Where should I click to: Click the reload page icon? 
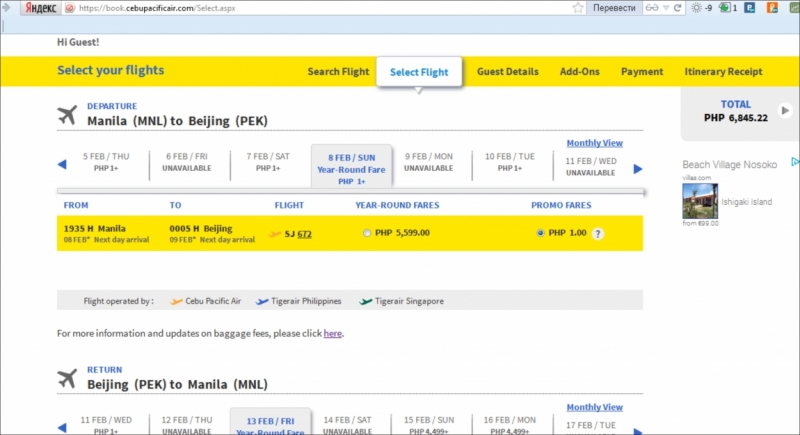(678, 8)
